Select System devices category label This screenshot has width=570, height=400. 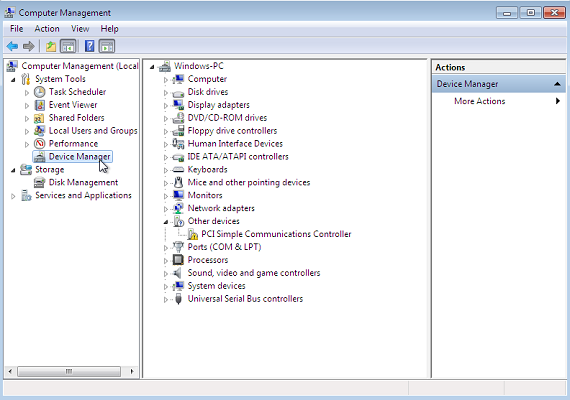[216, 286]
